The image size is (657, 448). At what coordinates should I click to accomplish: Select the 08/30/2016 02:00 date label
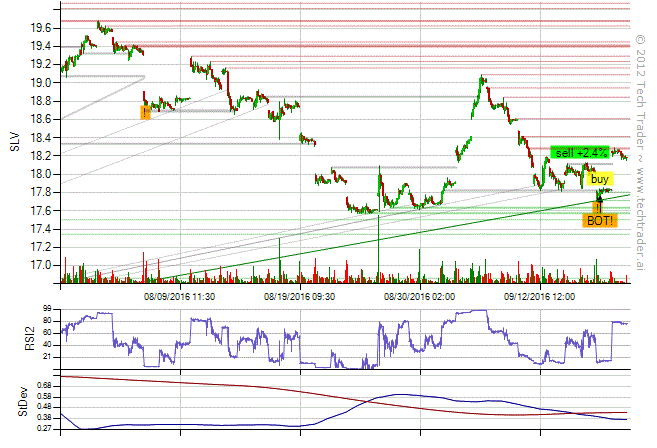point(420,296)
